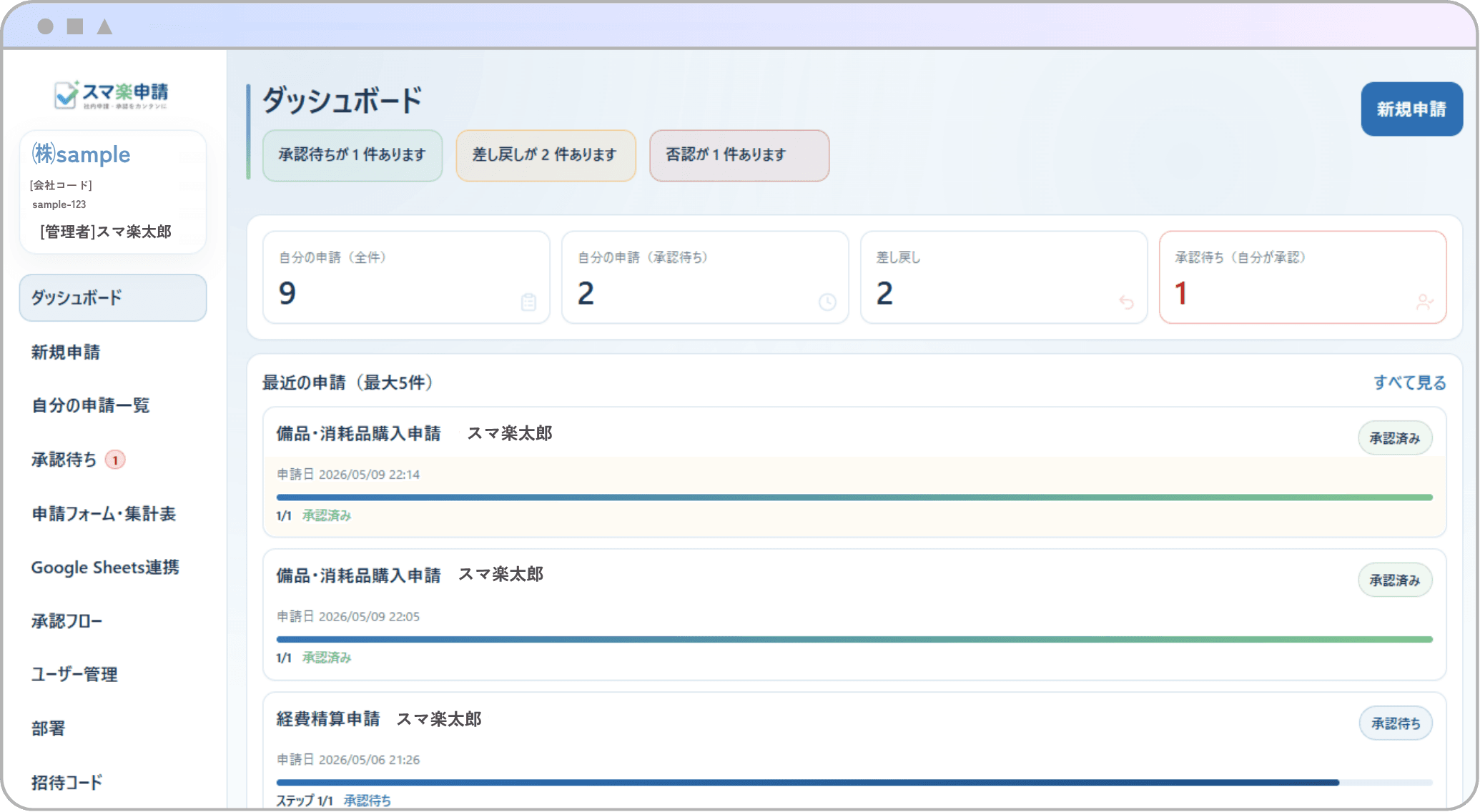Open the 差し戻し 2 card
Image resolution: width=1480 pixels, height=812 pixels.
click(x=1004, y=277)
